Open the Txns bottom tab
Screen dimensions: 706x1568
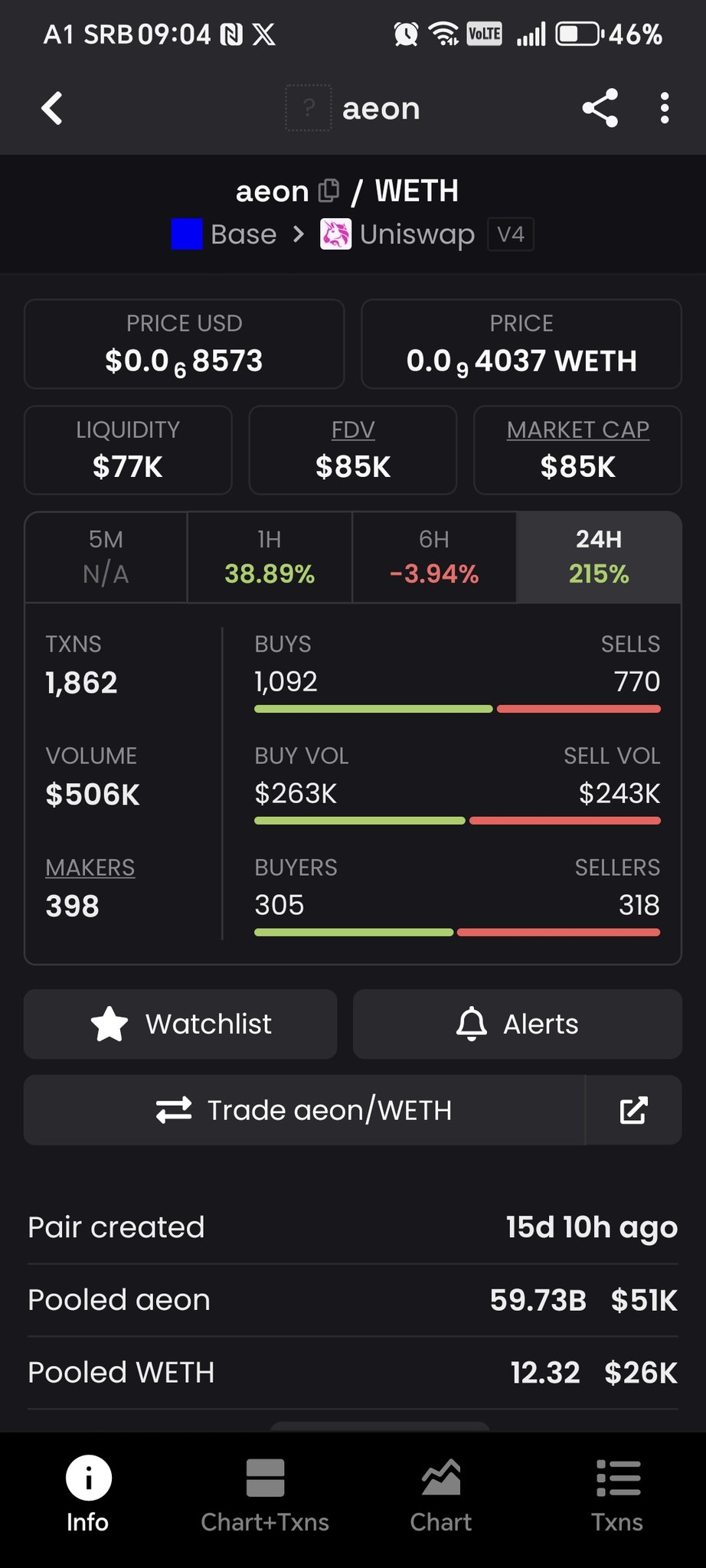click(617, 1495)
